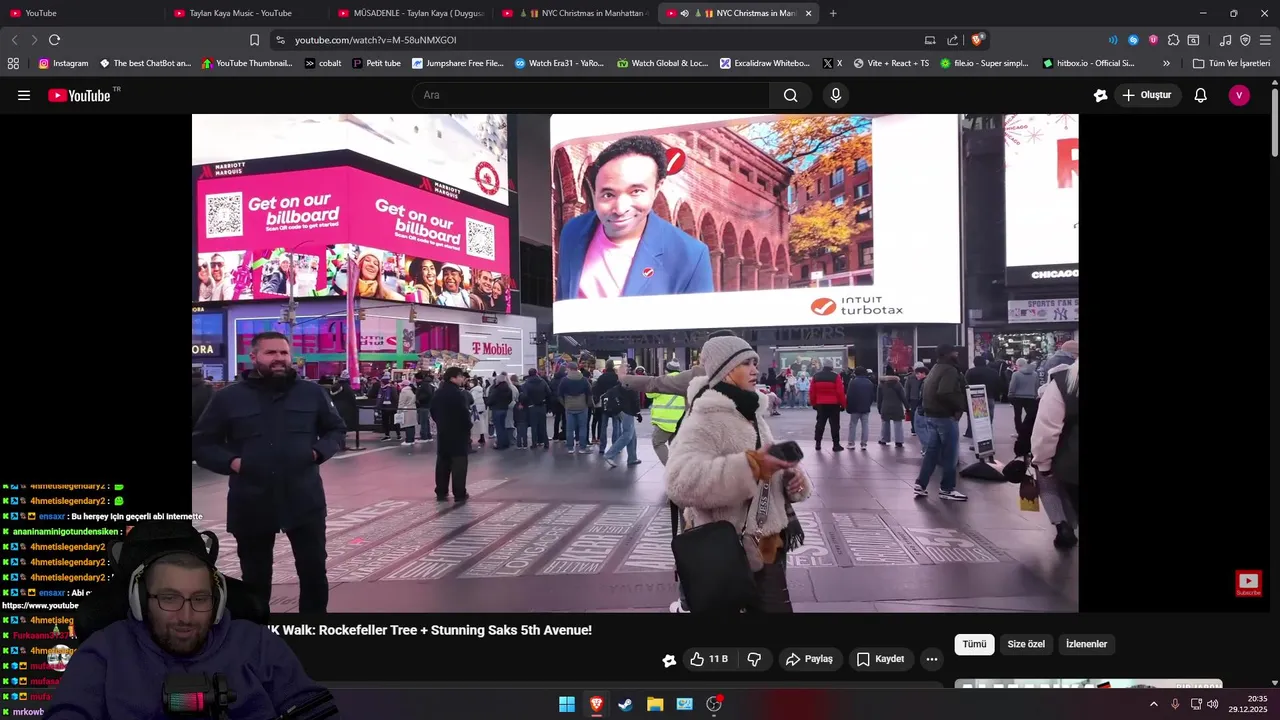
Task: Bookmark this page from address bar
Action: 254,40
